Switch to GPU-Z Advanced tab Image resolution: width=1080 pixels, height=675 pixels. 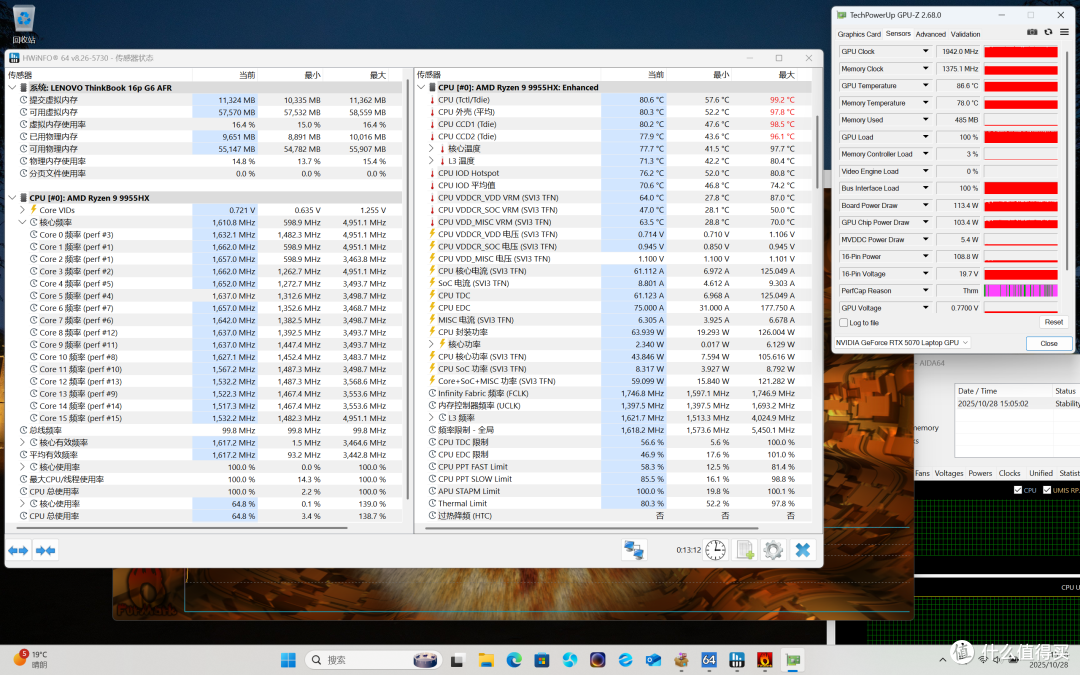tap(931, 34)
